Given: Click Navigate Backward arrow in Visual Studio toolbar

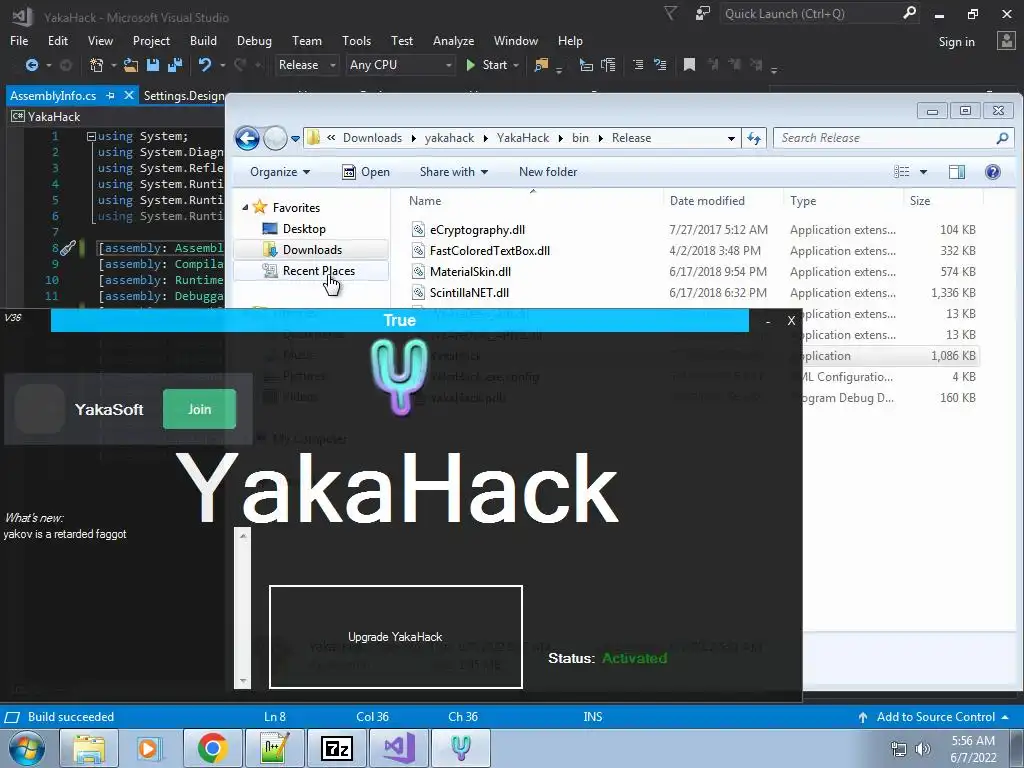Looking at the screenshot, I should 31,65.
